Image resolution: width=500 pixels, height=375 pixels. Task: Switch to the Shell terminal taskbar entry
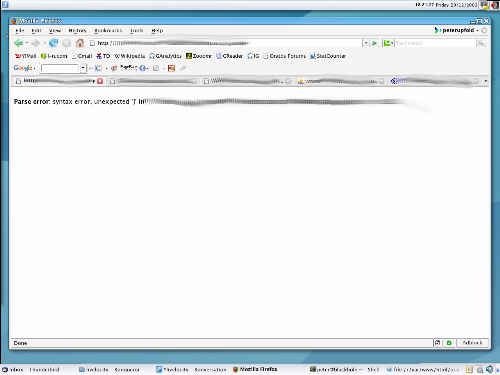345,370
